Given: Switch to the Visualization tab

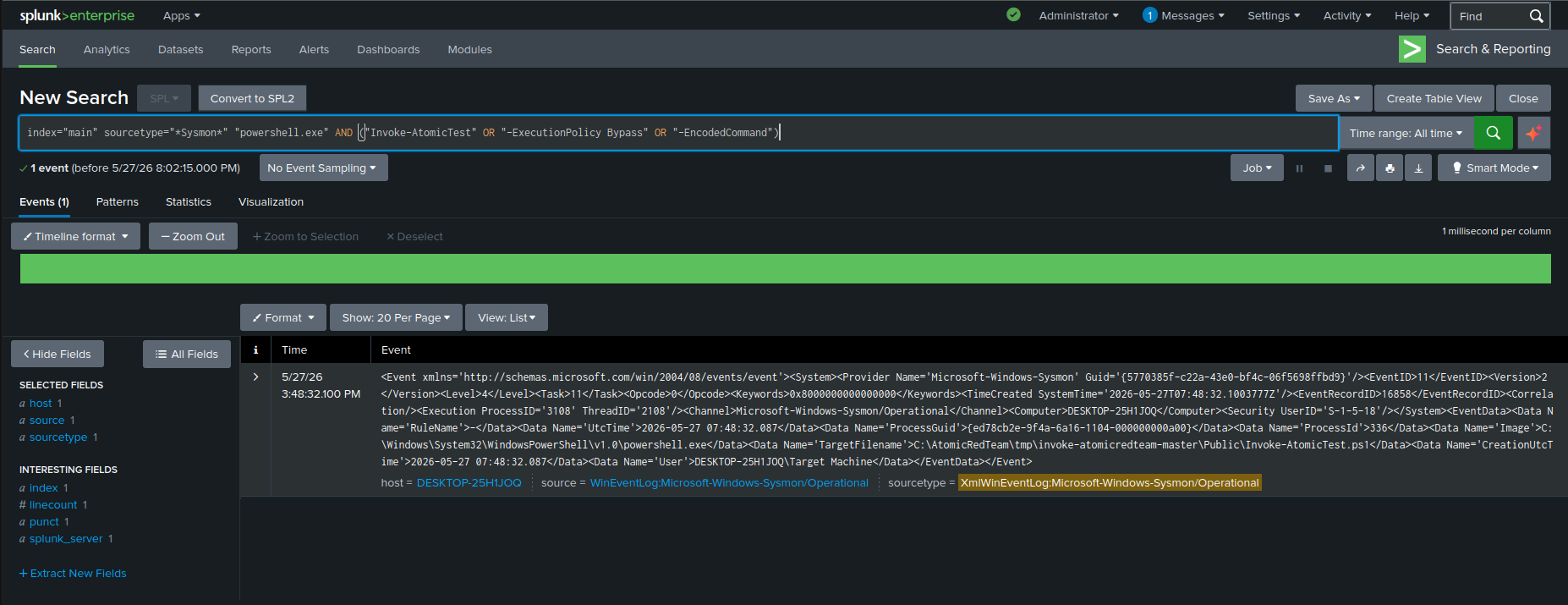Looking at the screenshot, I should 271,201.
